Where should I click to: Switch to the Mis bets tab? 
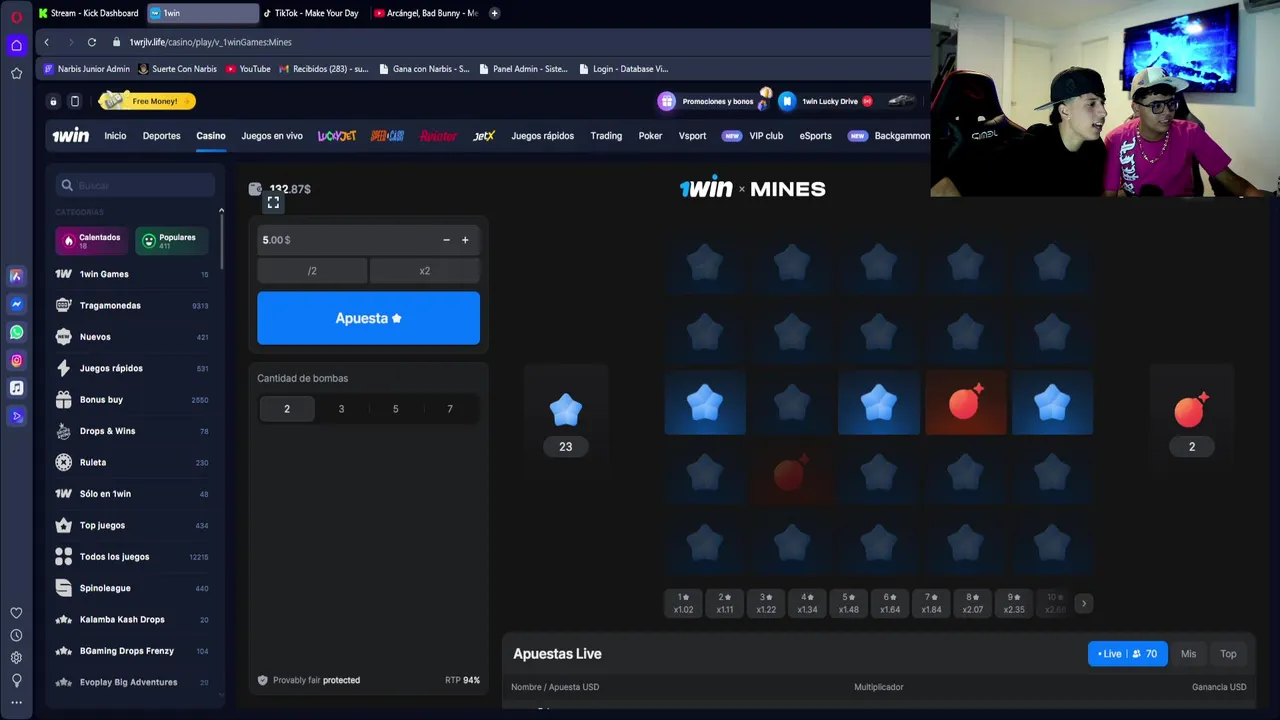tap(1188, 654)
